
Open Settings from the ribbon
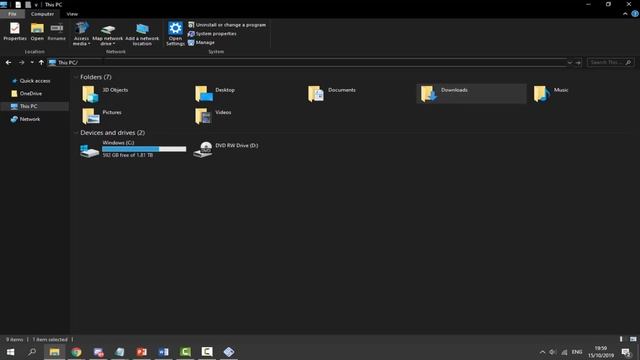pos(176,34)
